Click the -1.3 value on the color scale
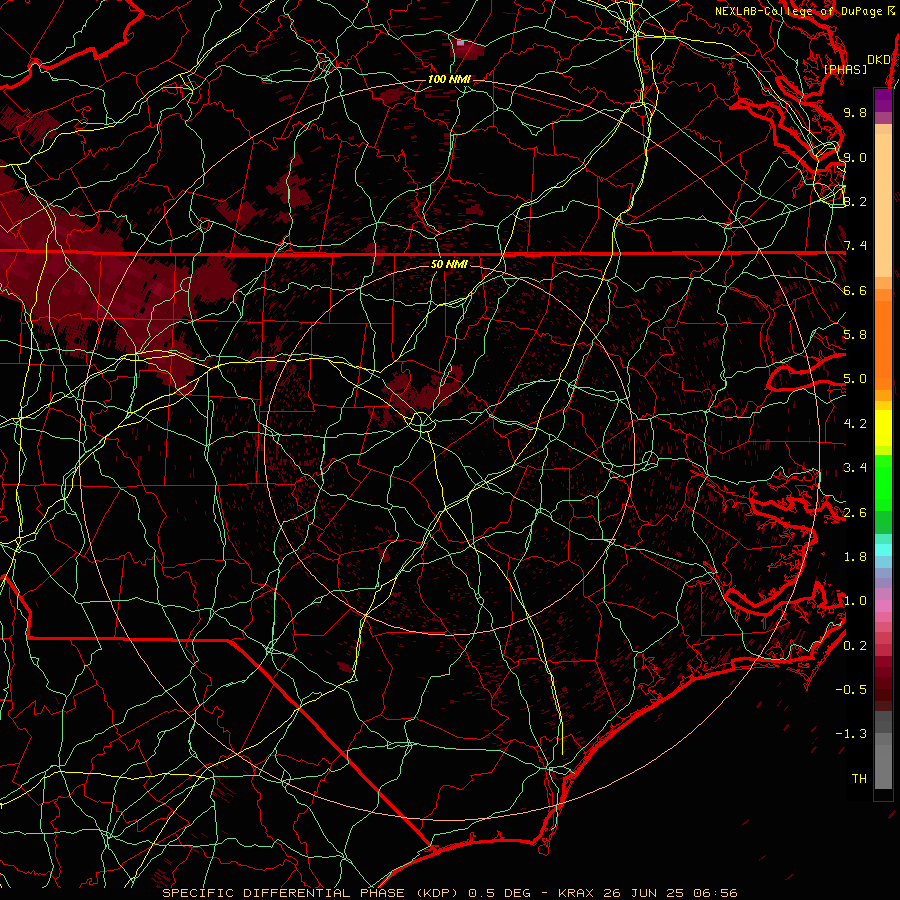 pyautogui.click(x=851, y=734)
